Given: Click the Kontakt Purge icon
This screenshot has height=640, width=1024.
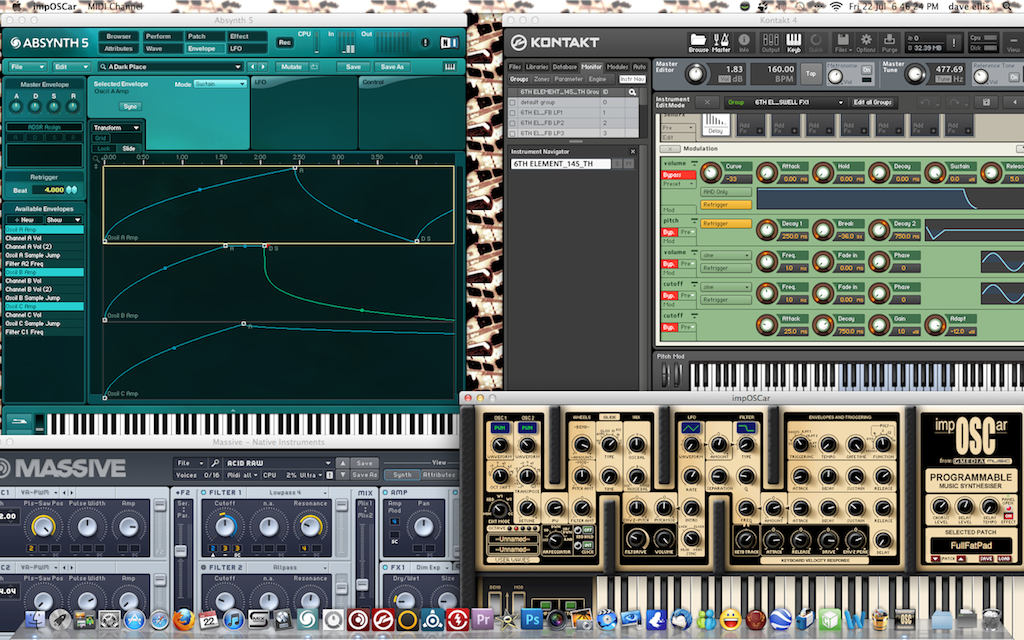Looking at the screenshot, I should coord(889,42).
